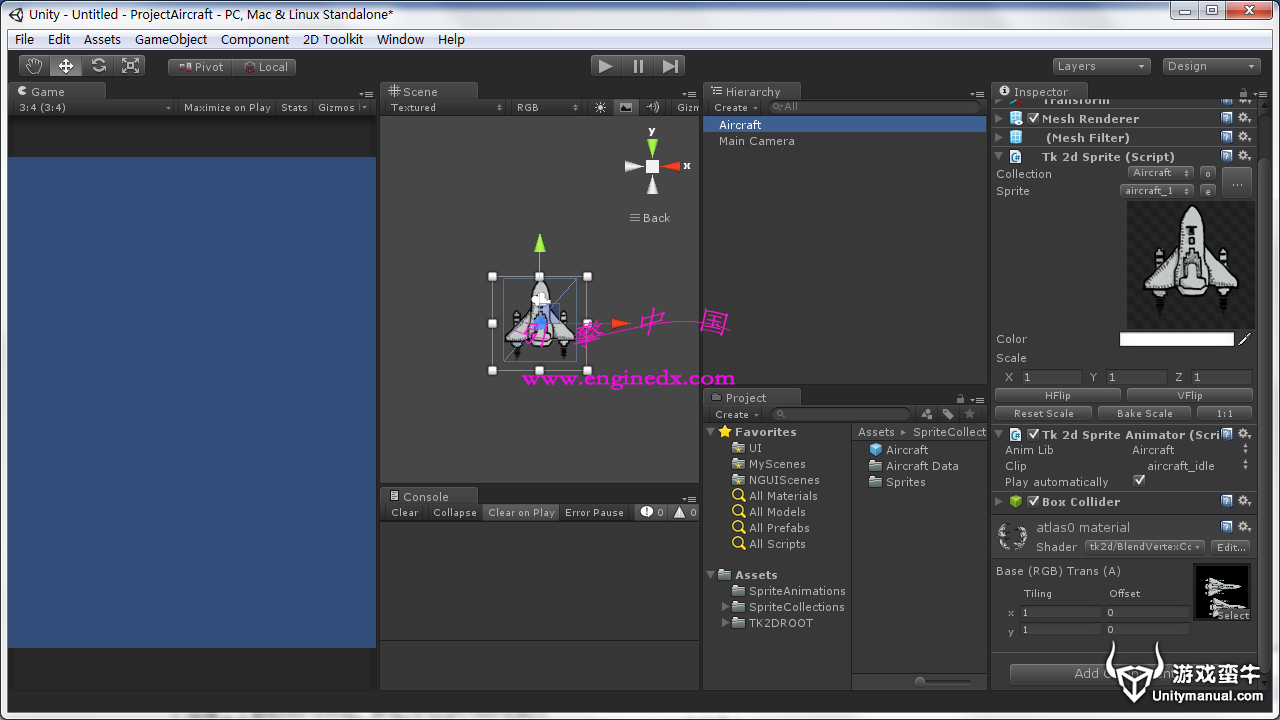Open the GameObject menu

(x=171, y=39)
